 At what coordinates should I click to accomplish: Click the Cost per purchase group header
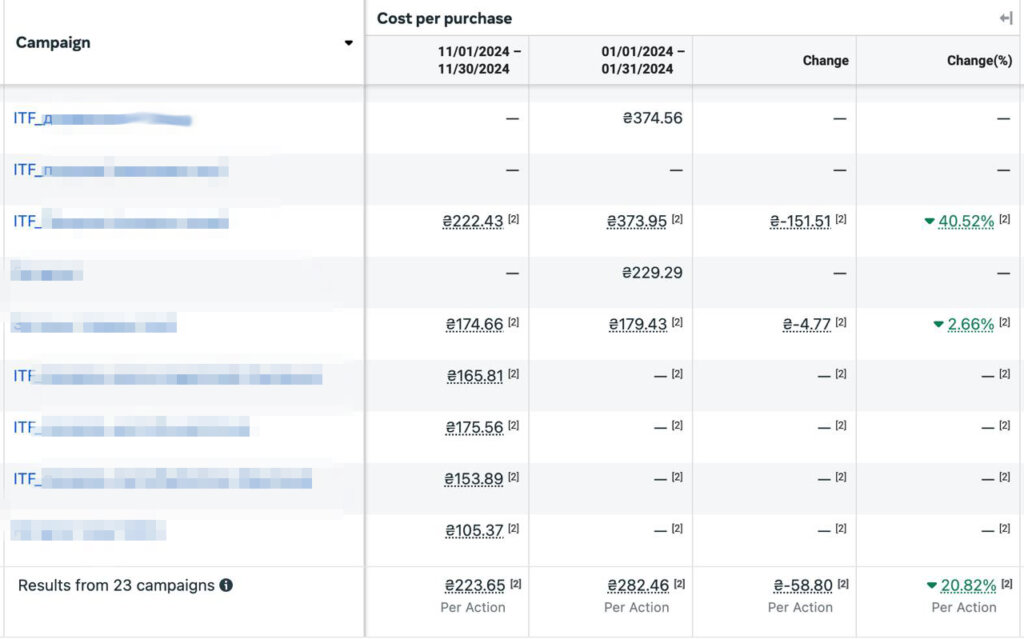[444, 18]
